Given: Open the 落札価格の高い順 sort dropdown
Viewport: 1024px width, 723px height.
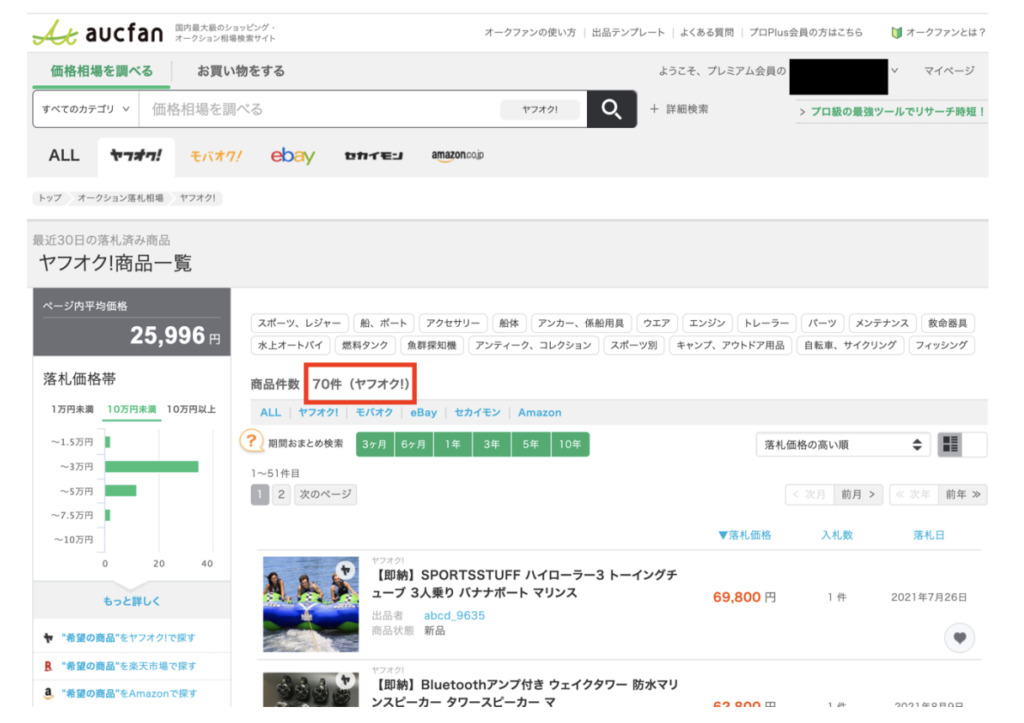Looking at the screenshot, I should [842, 445].
